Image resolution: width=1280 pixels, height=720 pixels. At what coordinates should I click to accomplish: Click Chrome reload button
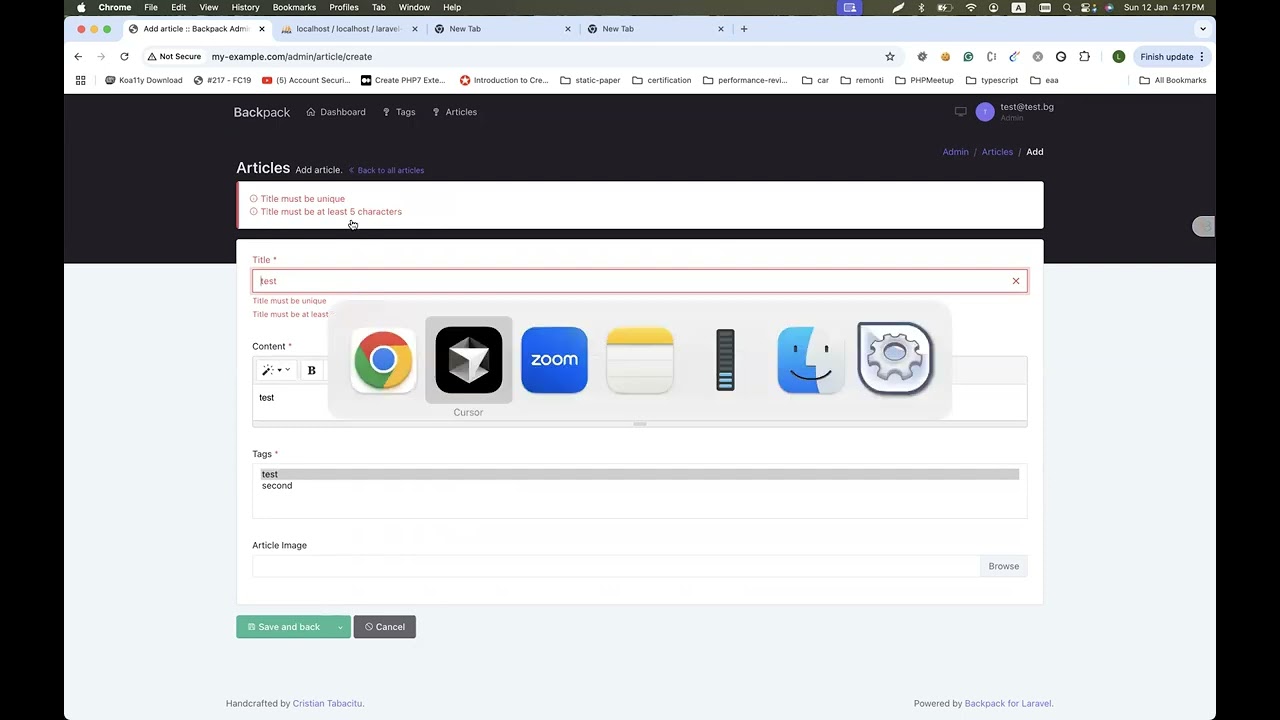(124, 57)
